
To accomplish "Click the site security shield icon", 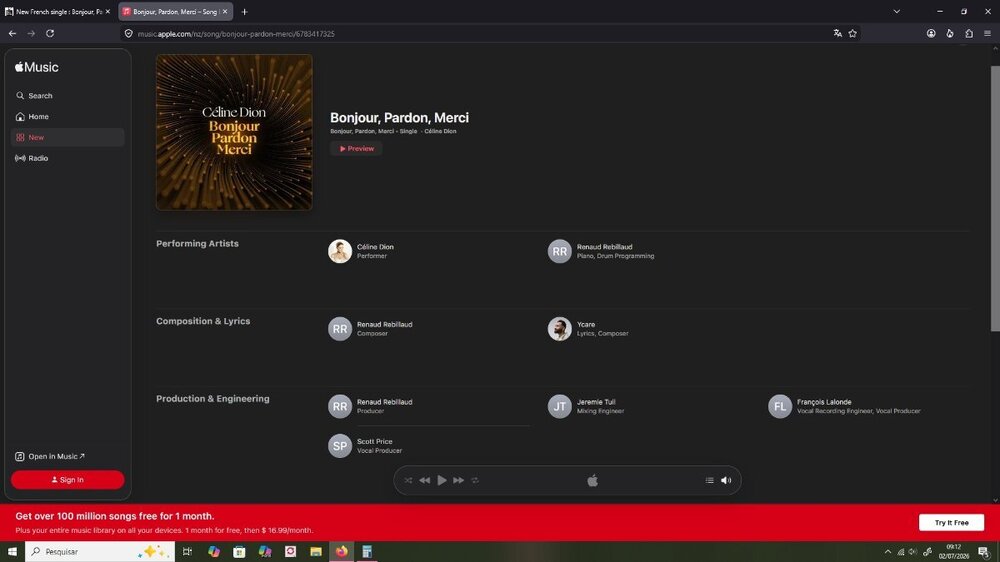I will point(129,33).
